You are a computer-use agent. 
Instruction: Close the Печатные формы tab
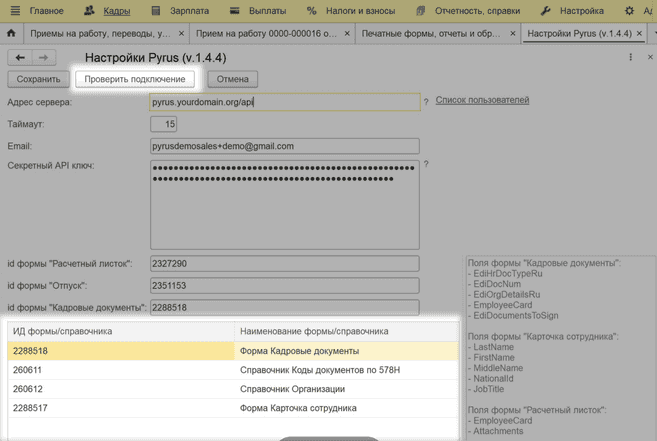(513, 33)
